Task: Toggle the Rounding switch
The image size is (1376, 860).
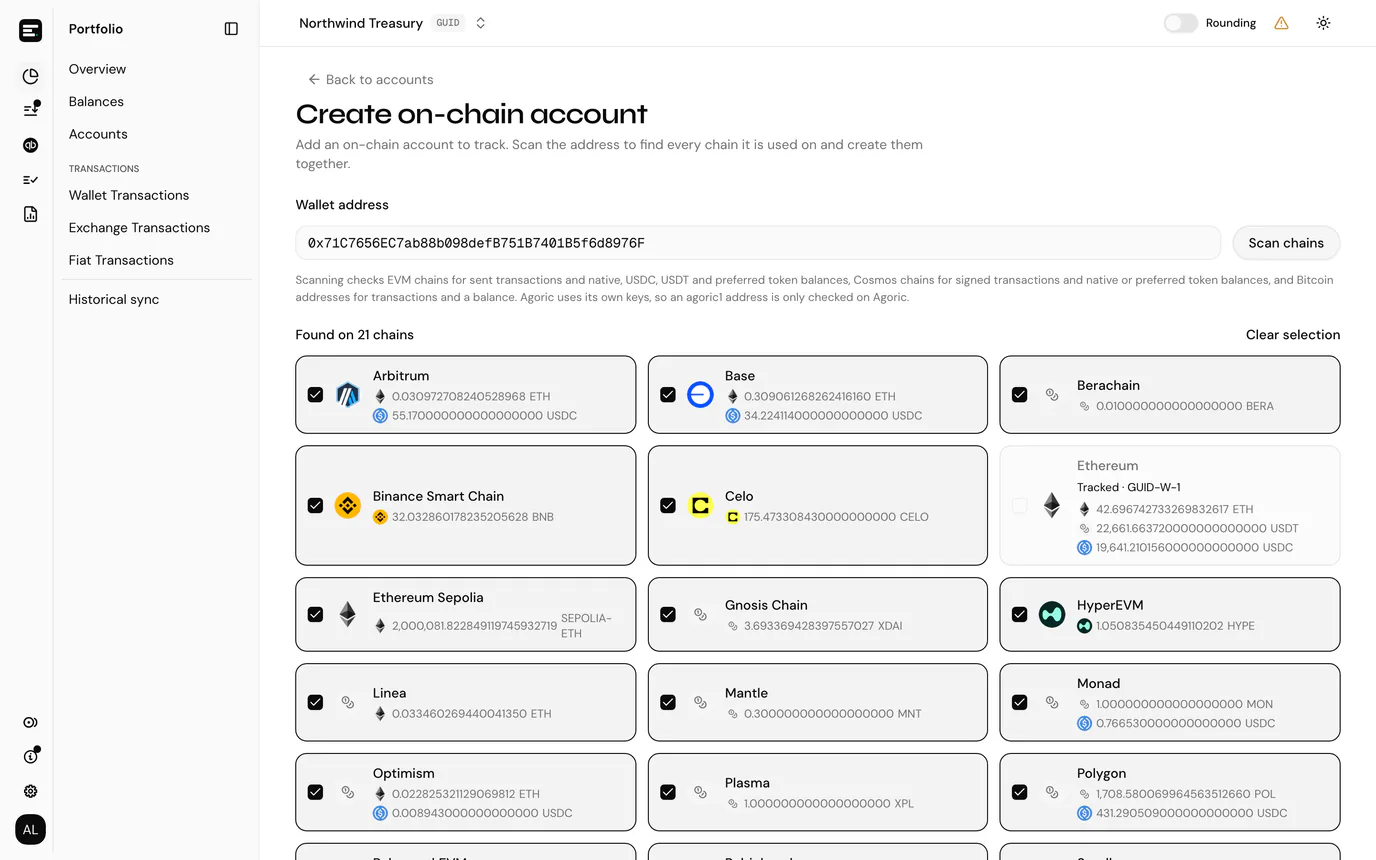Action: click(1180, 23)
